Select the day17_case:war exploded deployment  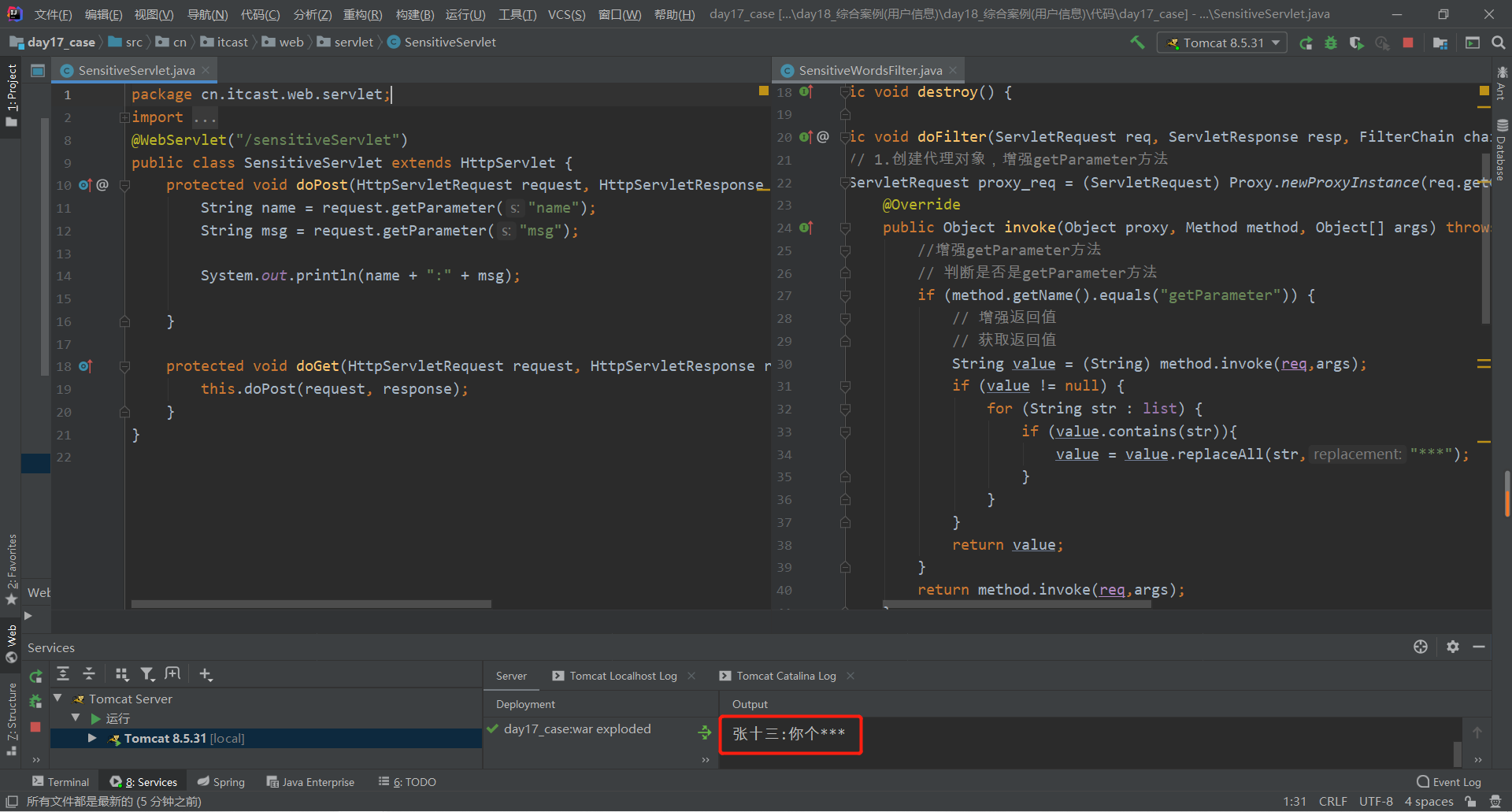[x=577, y=729]
